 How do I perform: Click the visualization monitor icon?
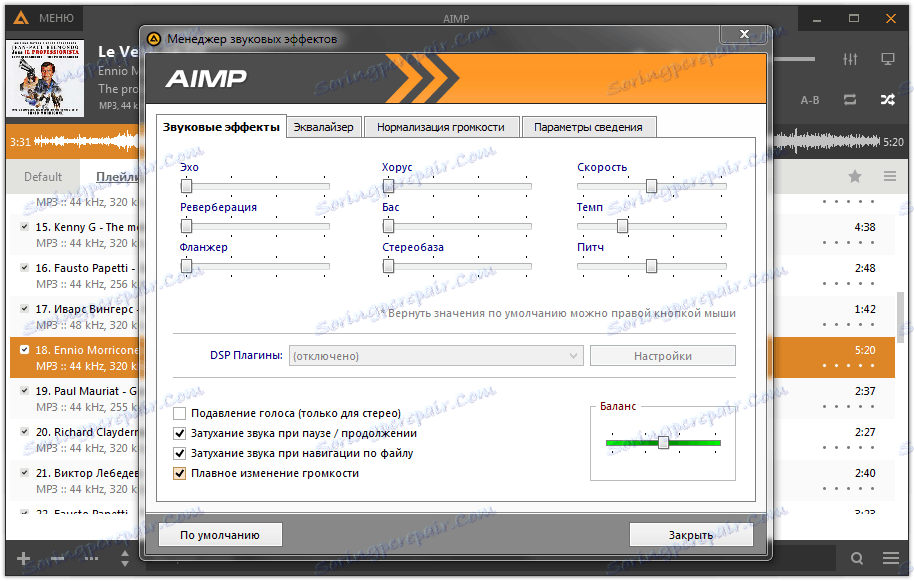point(887,58)
